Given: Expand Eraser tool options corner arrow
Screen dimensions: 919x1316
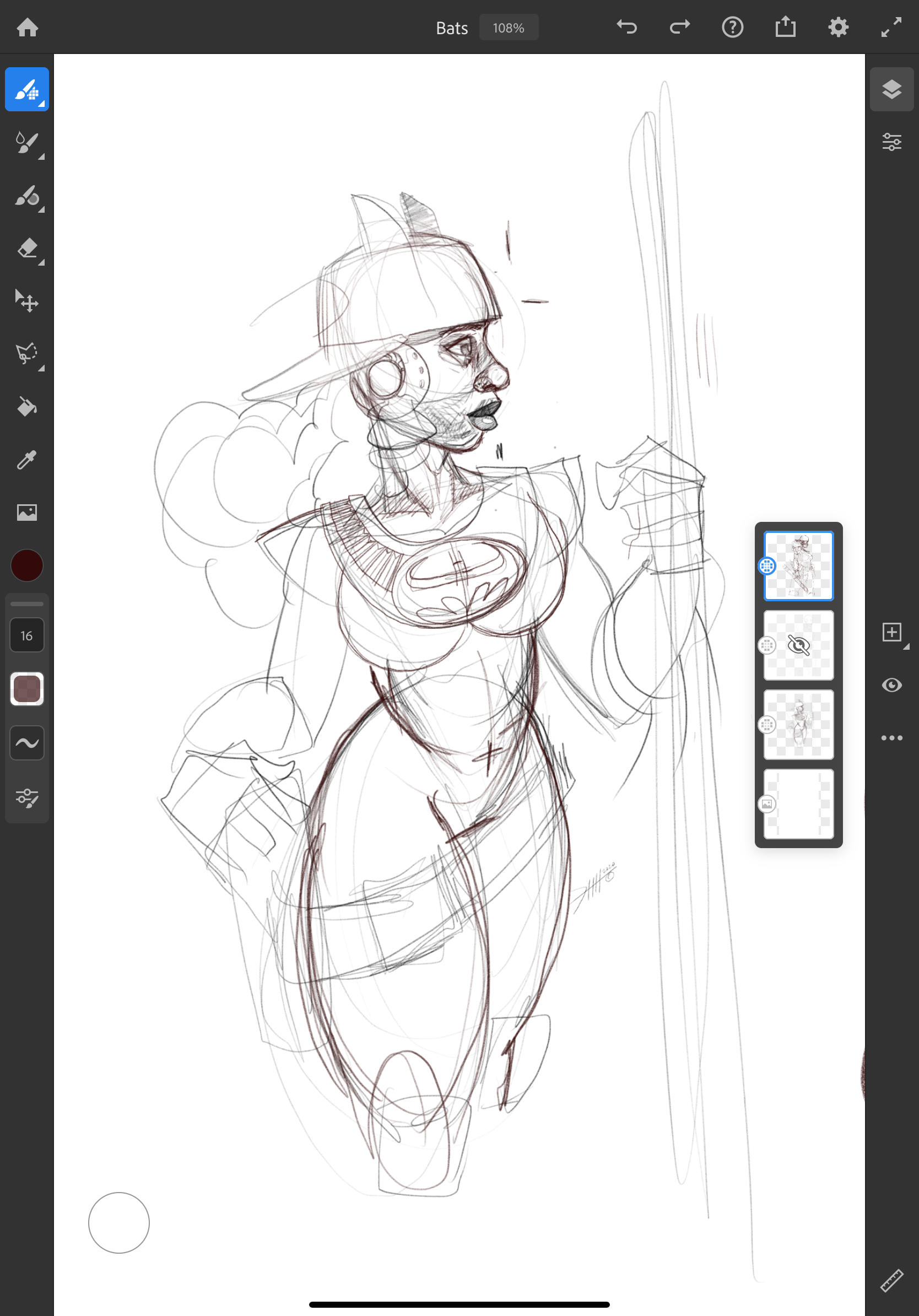Looking at the screenshot, I should [42, 262].
